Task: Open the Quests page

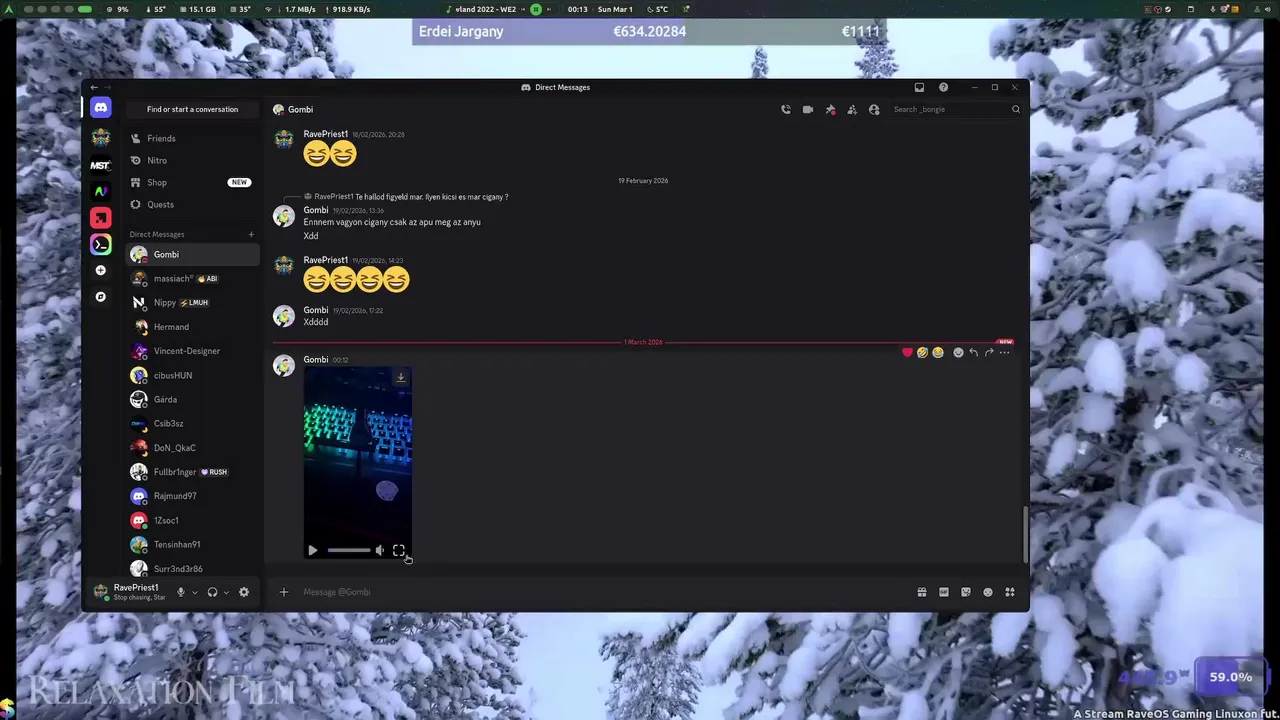Action: point(193,204)
